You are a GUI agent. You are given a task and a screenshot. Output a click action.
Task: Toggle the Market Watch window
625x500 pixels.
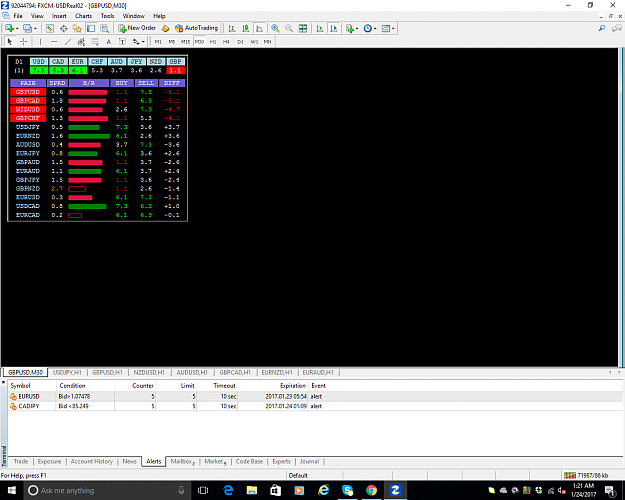click(x=50, y=28)
